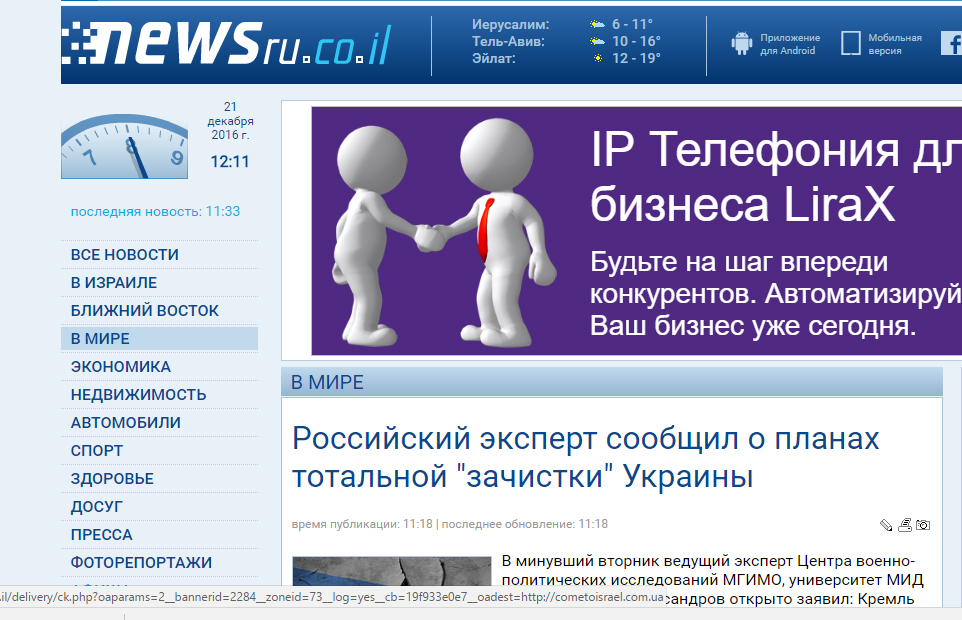Click the camera icon by the article

click(x=923, y=525)
